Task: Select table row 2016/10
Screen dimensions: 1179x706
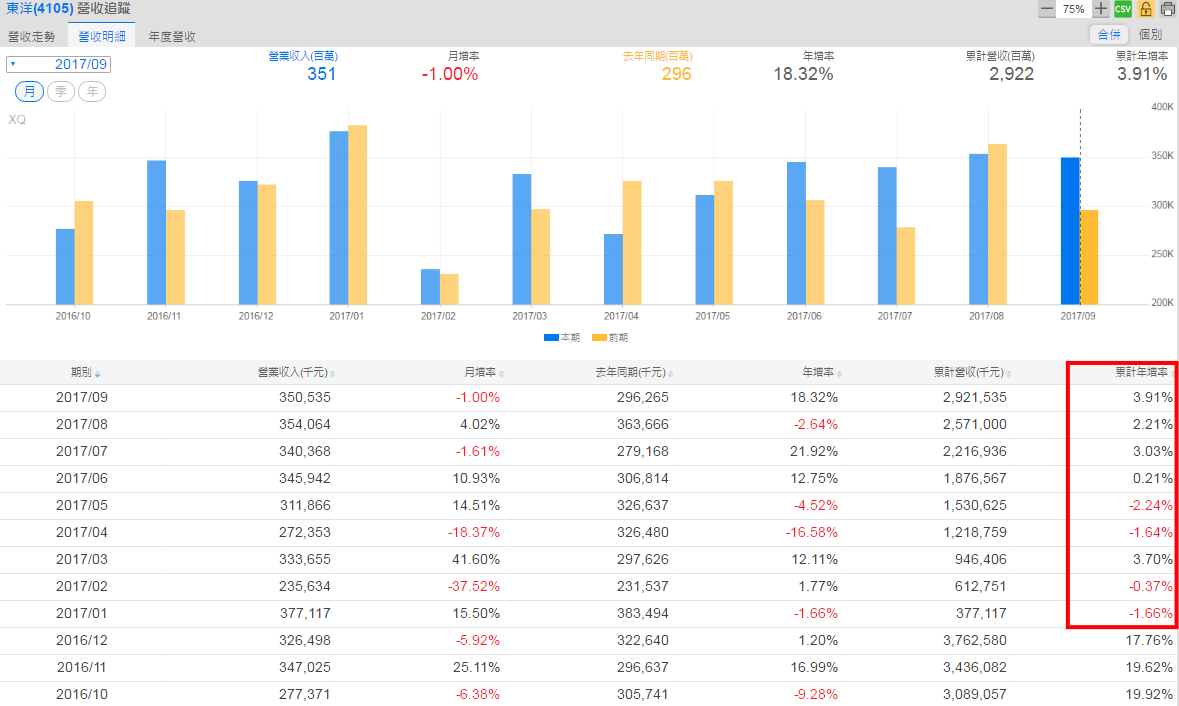Action: 590,695
